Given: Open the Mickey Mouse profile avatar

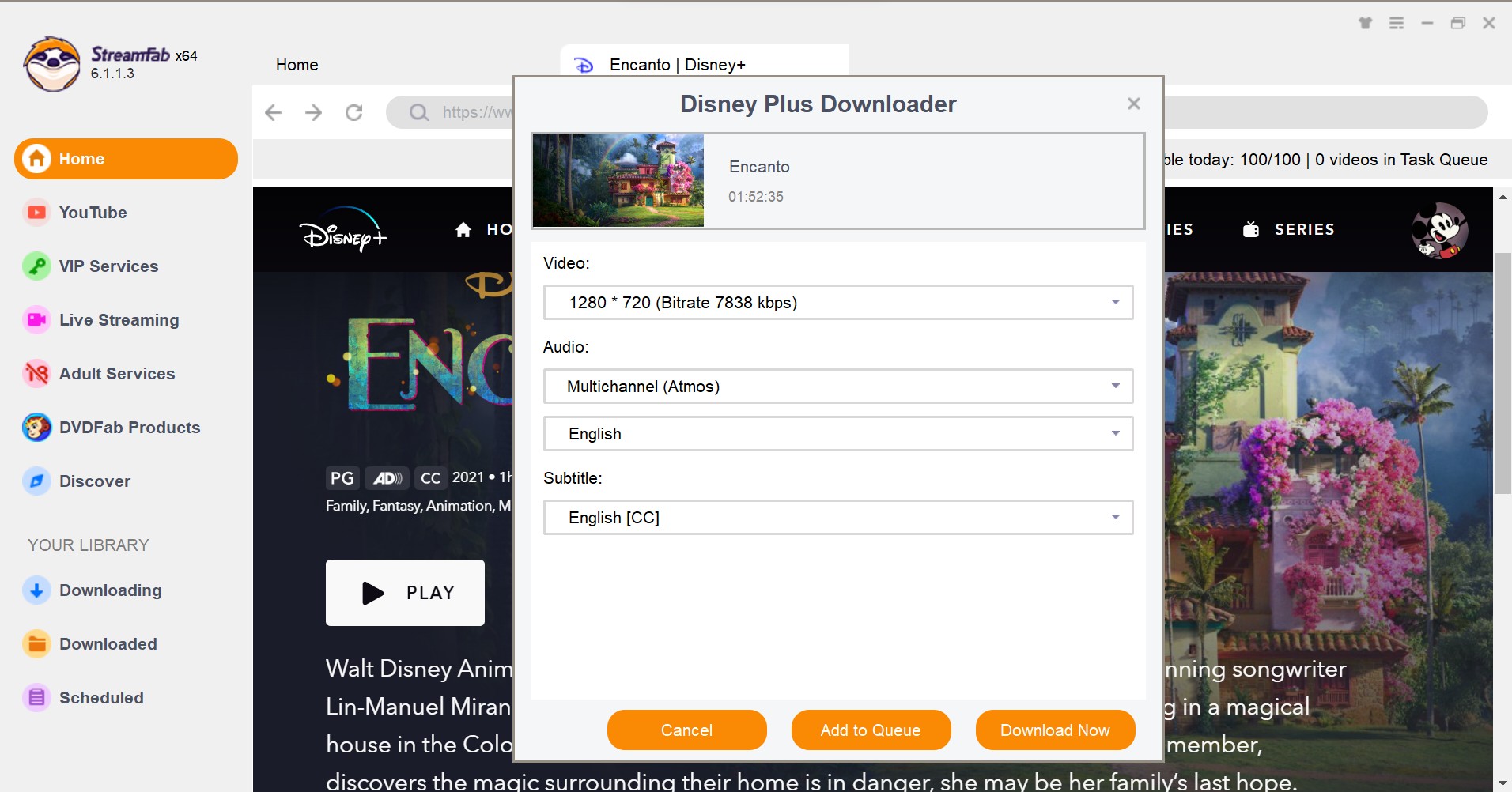Looking at the screenshot, I should click(x=1439, y=230).
